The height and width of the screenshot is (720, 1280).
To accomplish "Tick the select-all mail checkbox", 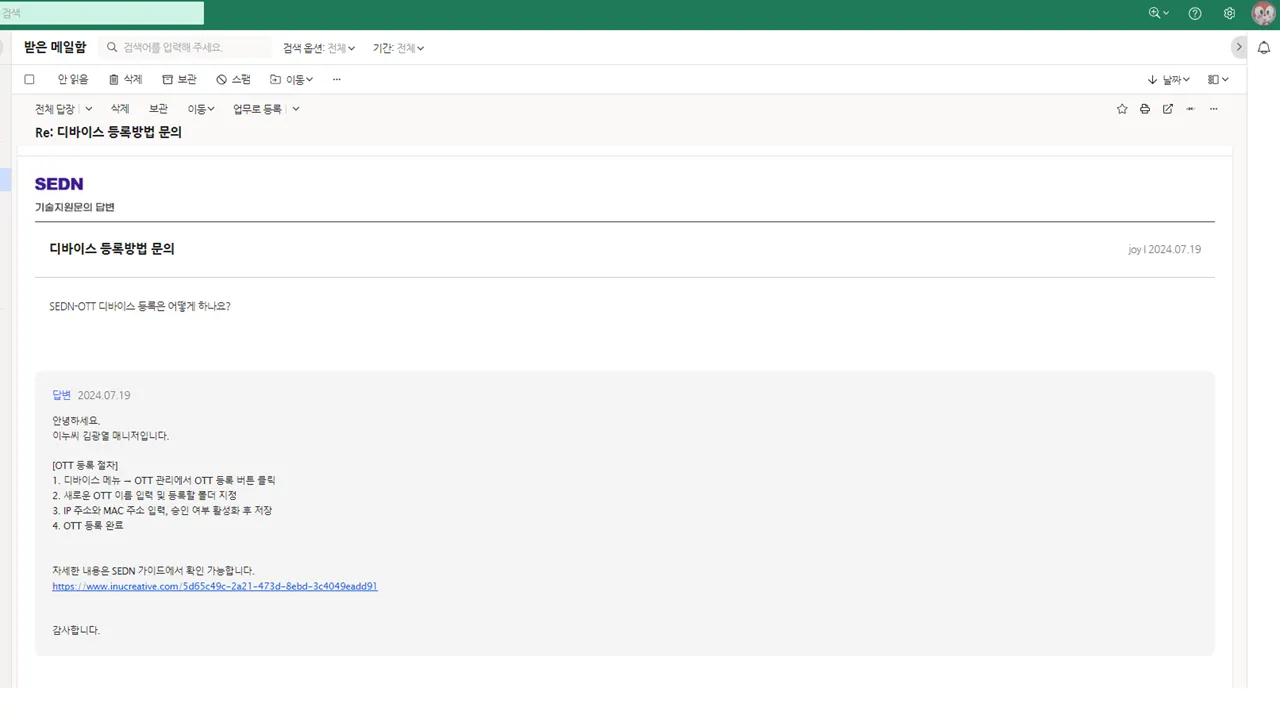I will click(29, 79).
